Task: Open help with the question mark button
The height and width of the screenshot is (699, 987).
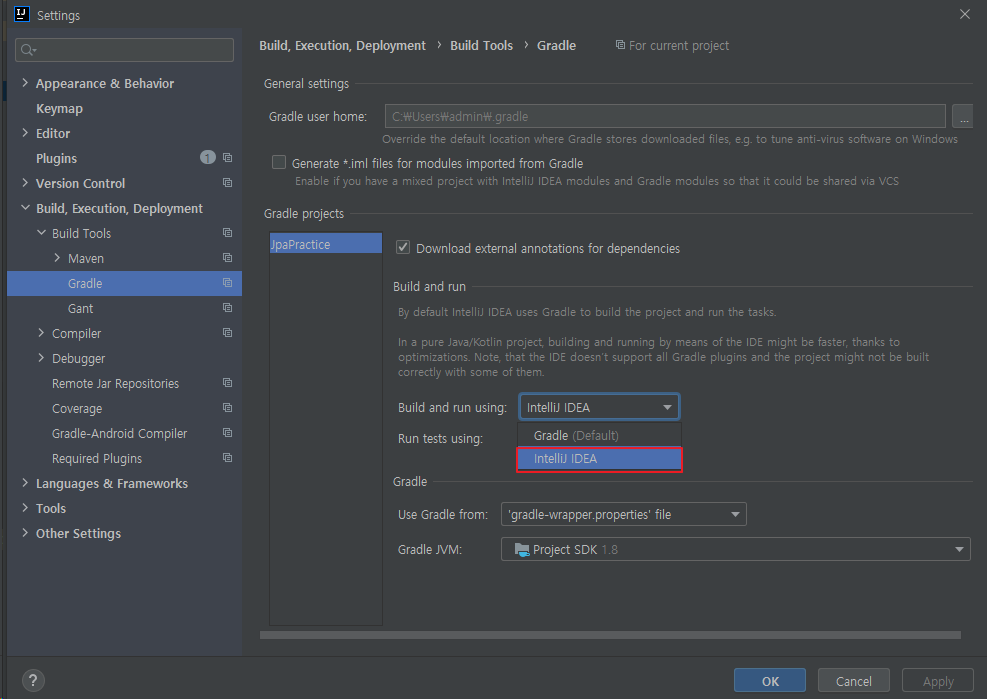Action: (x=33, y=680)
